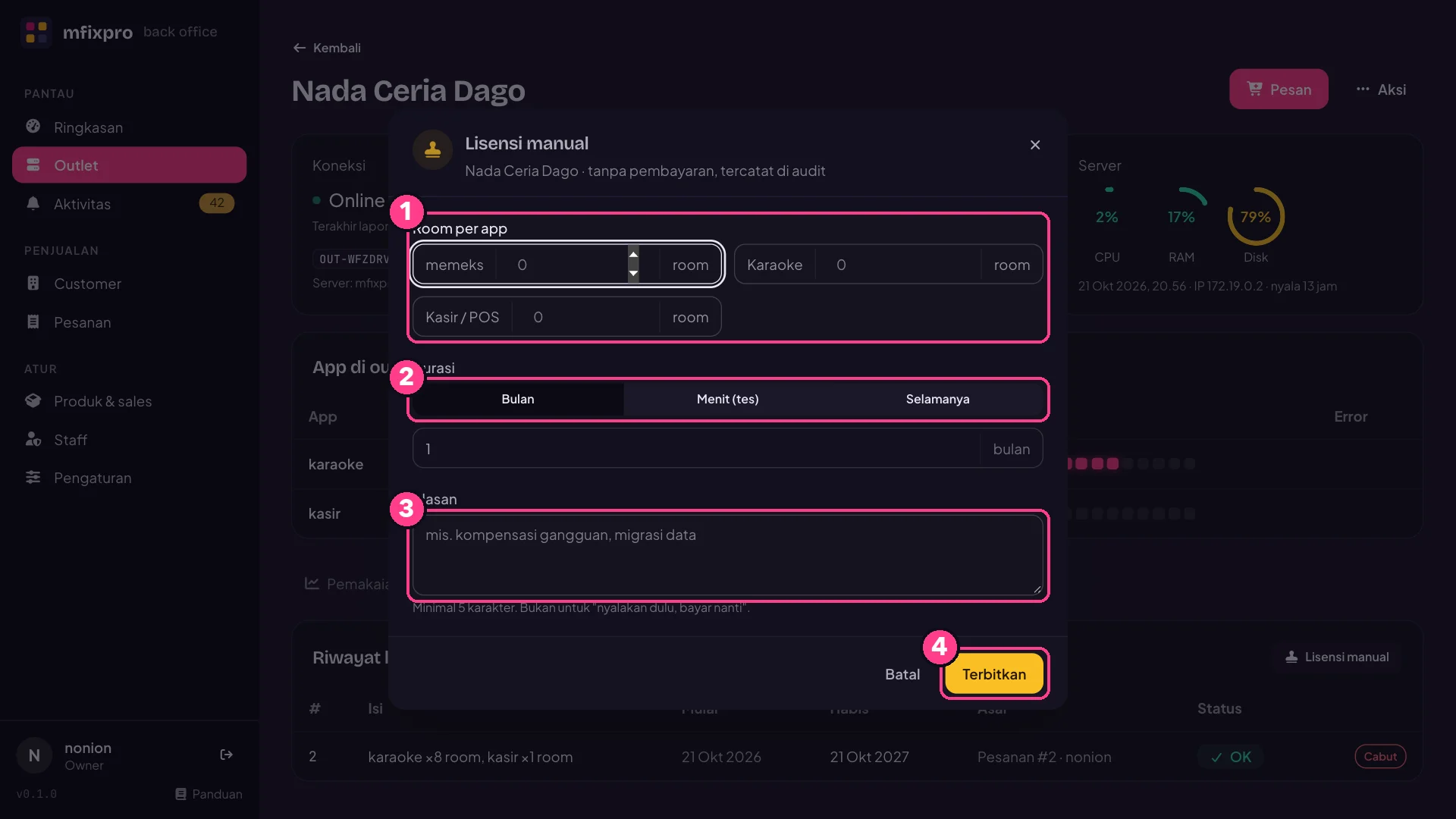This screenshot has height=819, width=1456.
Task: Click the Lisensi manual button in Riwayat
Action: click(1338, 657)
